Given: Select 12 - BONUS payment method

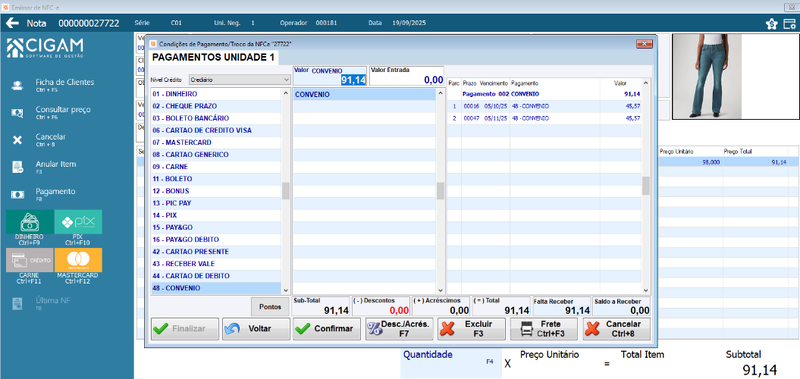Looking at the screenshot, I should 216,191.
